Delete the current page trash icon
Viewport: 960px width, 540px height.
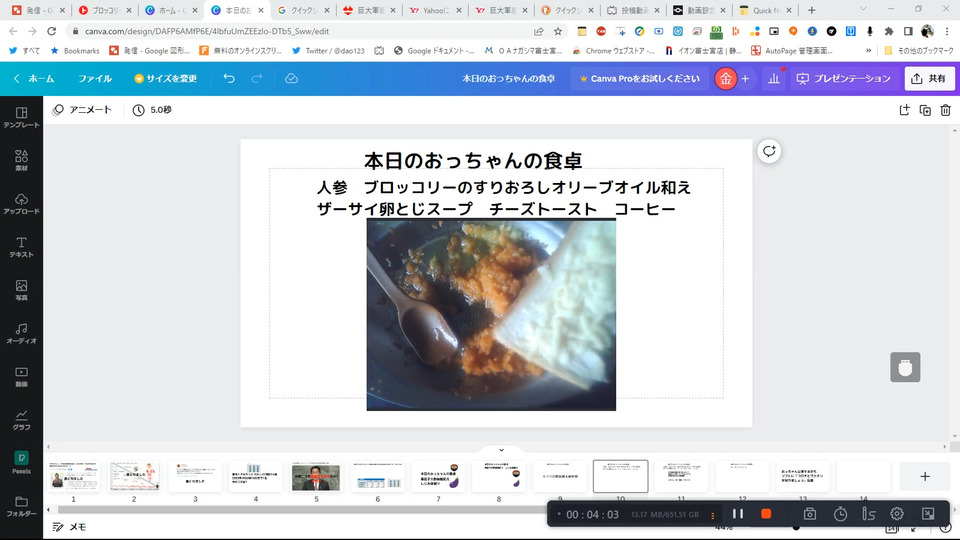pos(945,110)
